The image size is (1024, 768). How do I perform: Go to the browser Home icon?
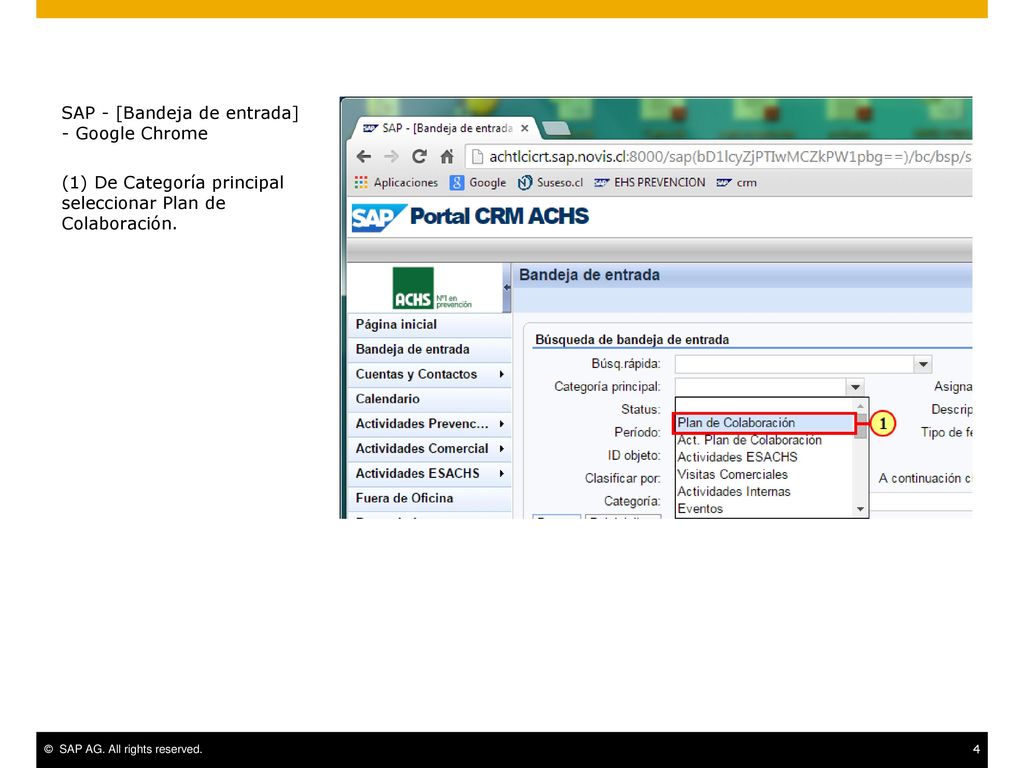447,157
